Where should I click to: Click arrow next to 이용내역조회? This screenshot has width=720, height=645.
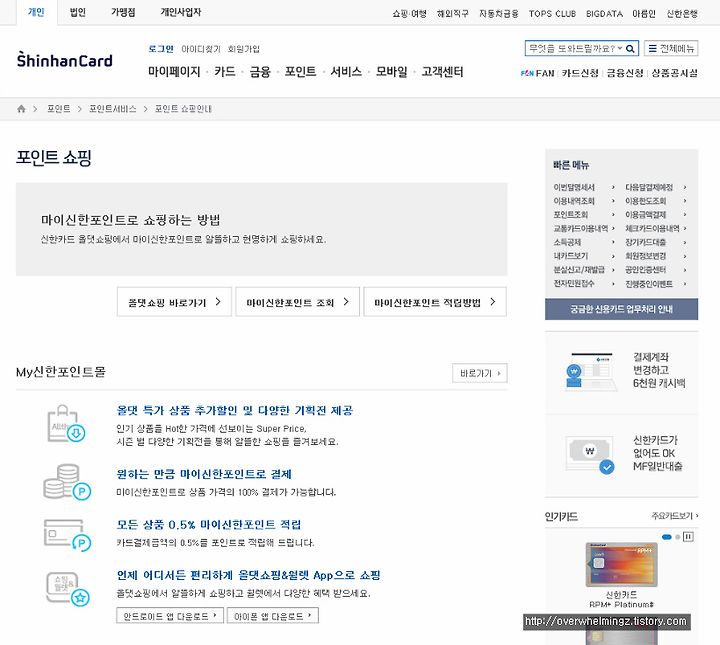(613, 201)
